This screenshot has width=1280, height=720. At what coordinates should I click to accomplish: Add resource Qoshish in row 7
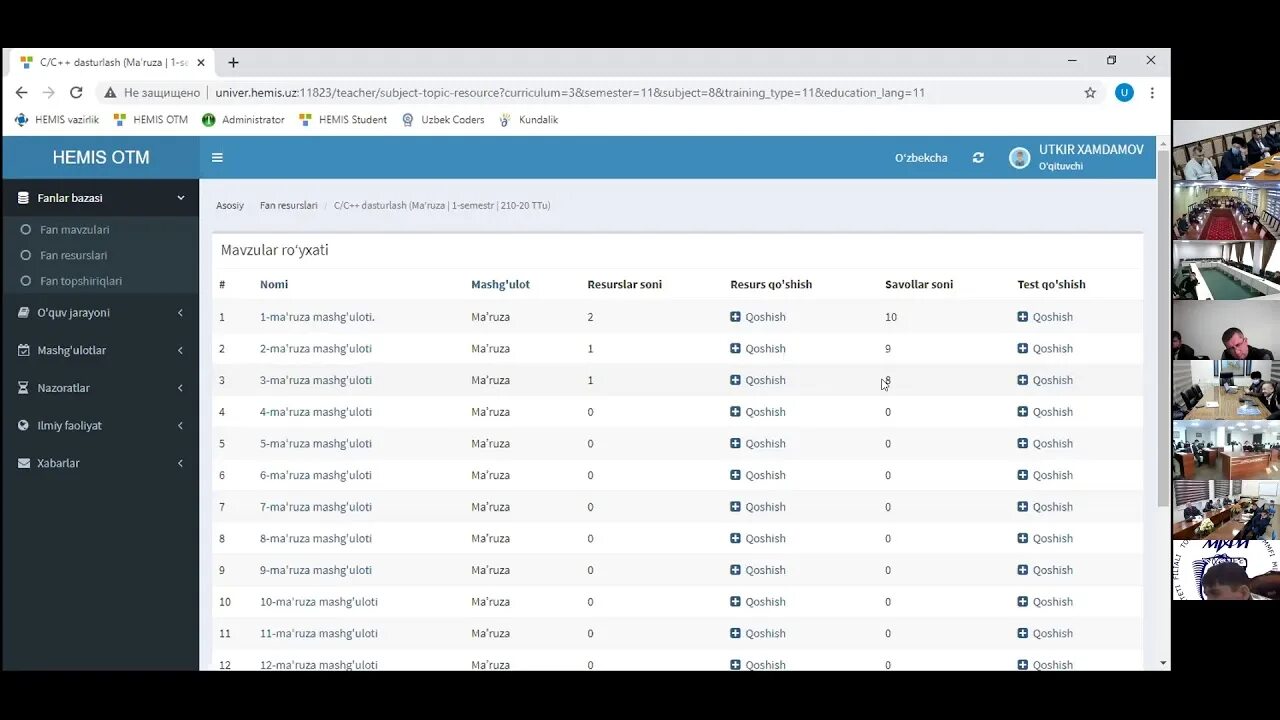(x=758, y=507)
